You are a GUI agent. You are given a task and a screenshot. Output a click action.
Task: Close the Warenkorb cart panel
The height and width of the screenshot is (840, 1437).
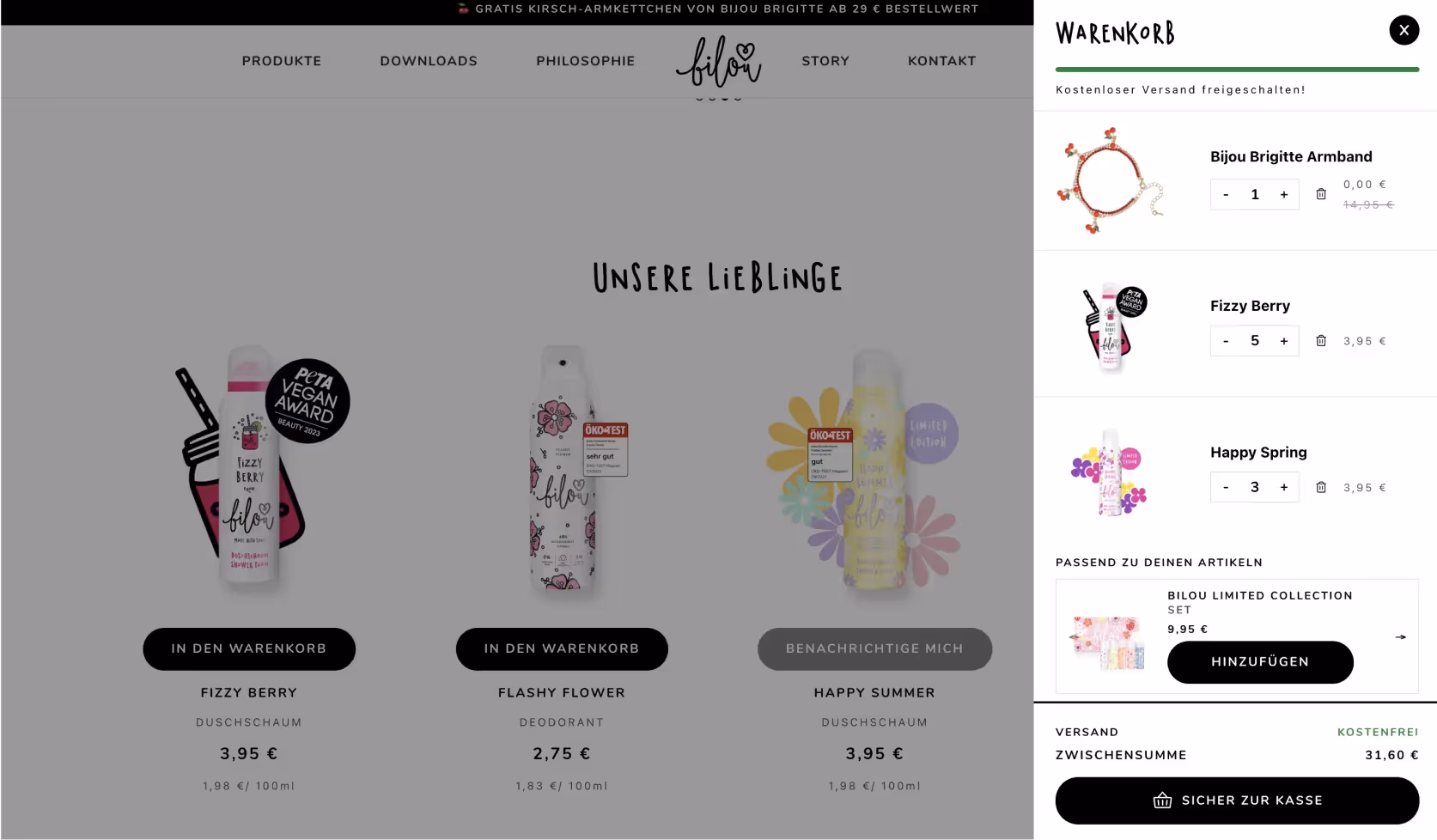click(x=1404, y=30)
